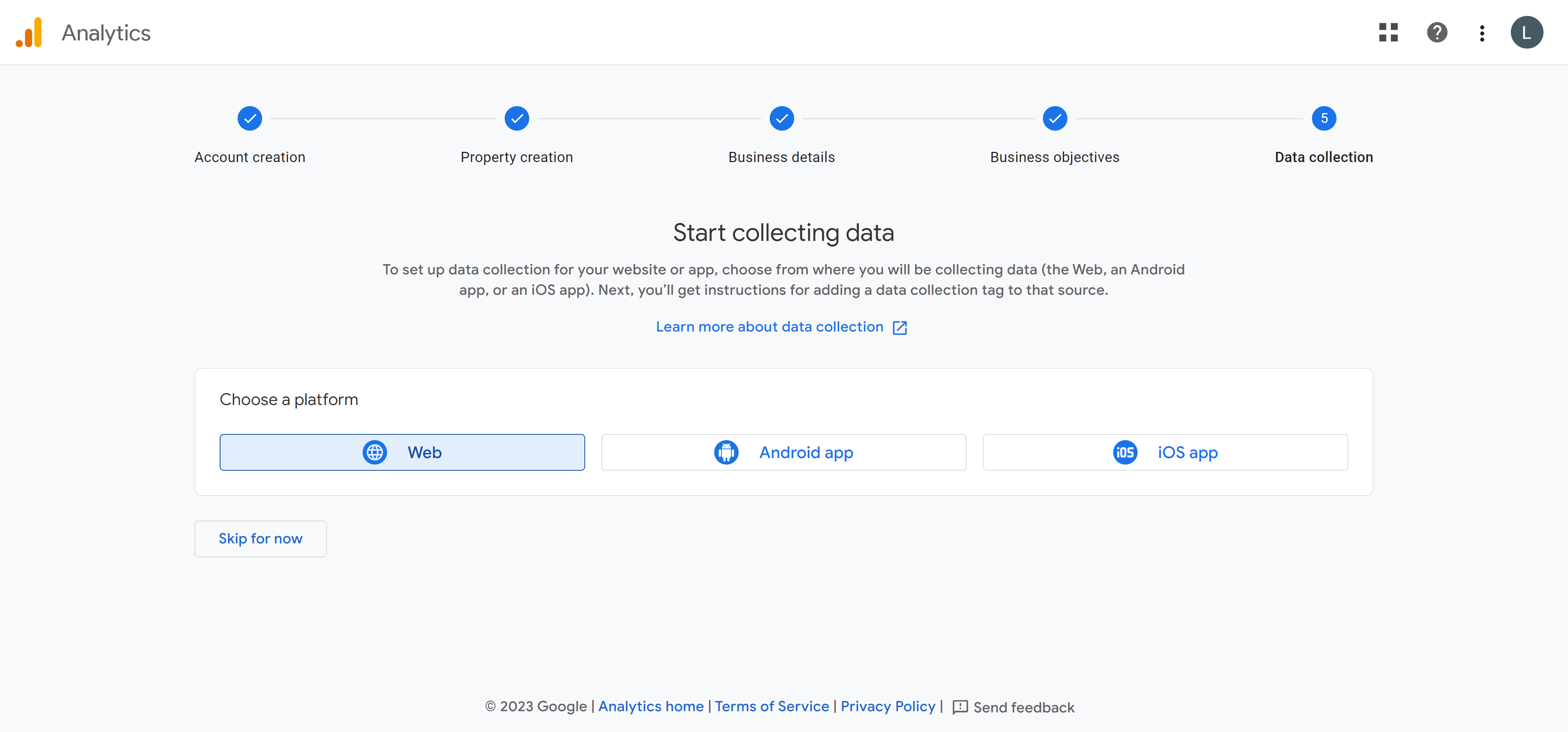Click the Data collection step label
1568x732 pixels.
(1324, 157)
